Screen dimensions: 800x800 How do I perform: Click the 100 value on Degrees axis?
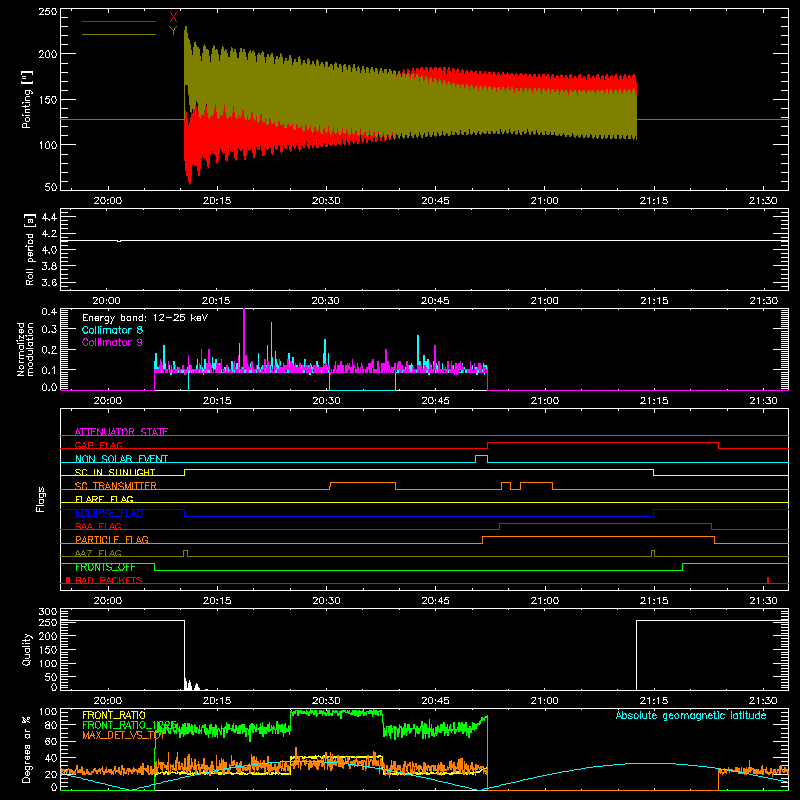pos(47,712)
